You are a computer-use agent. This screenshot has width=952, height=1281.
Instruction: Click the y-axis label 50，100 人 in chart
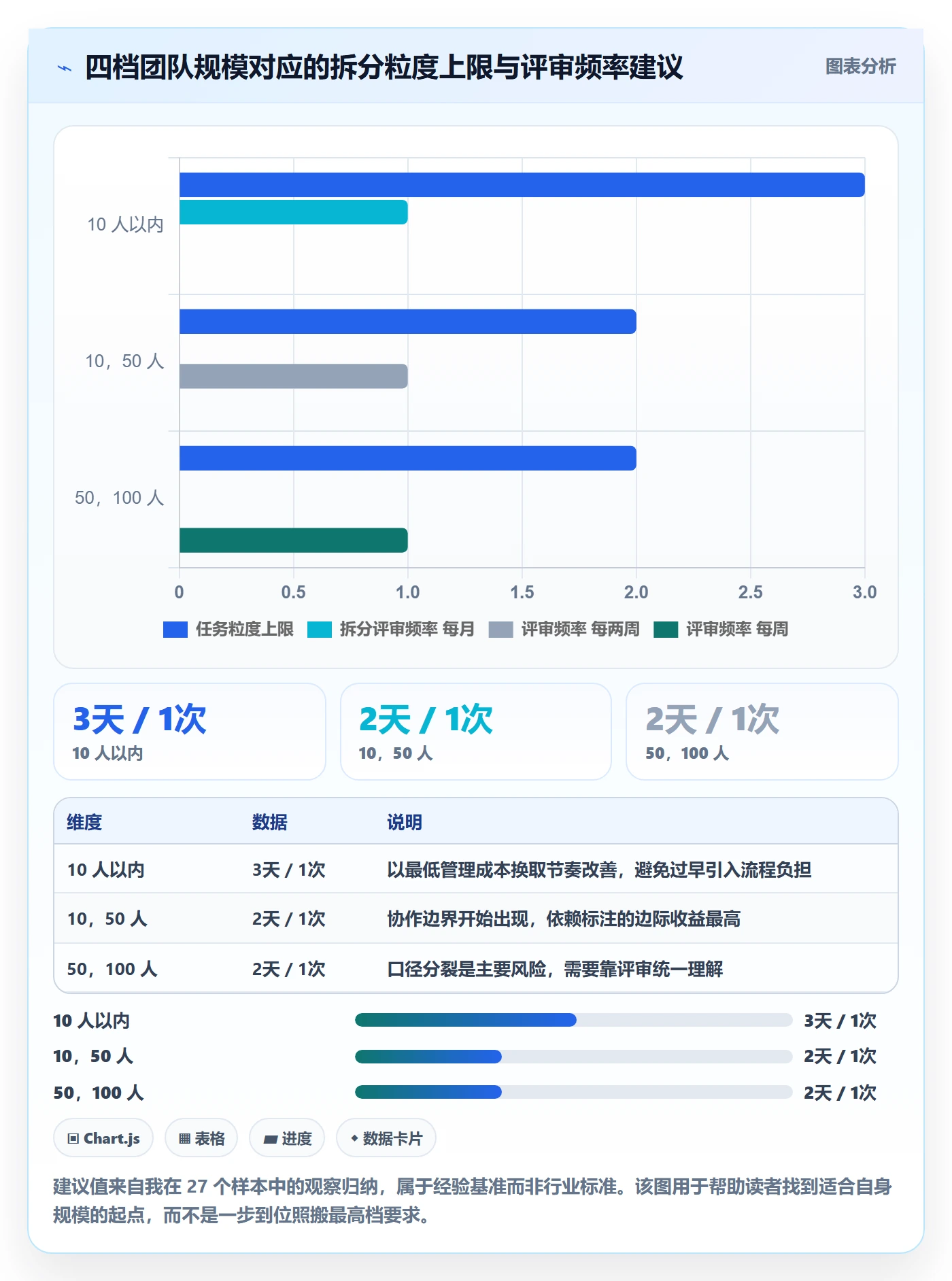120,498
